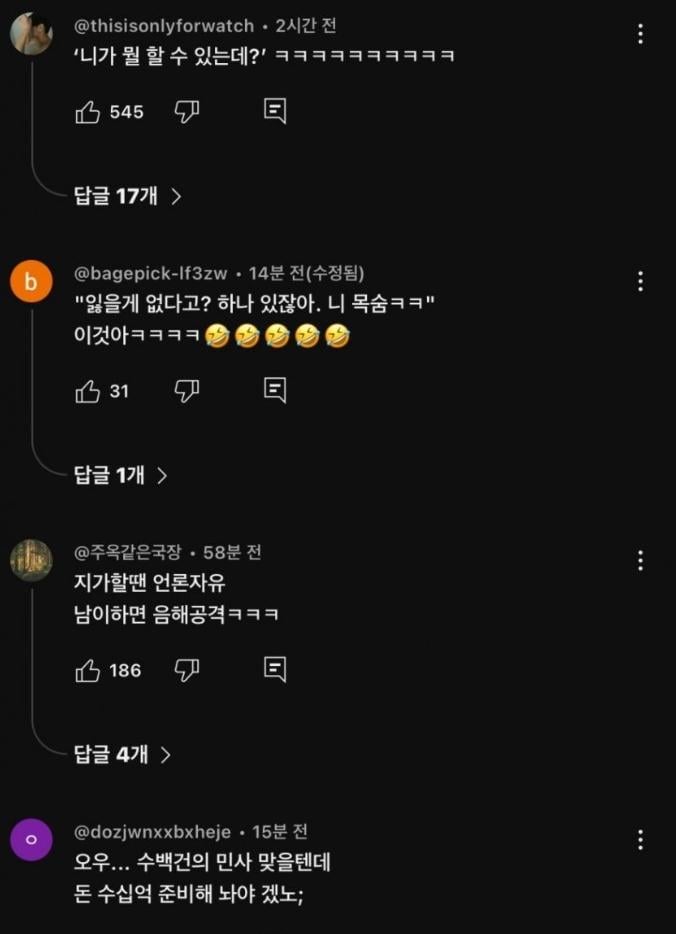Like the @bagepick-lf3zw comment
This screenshot has width=676, height=934.
pos(88,391)
